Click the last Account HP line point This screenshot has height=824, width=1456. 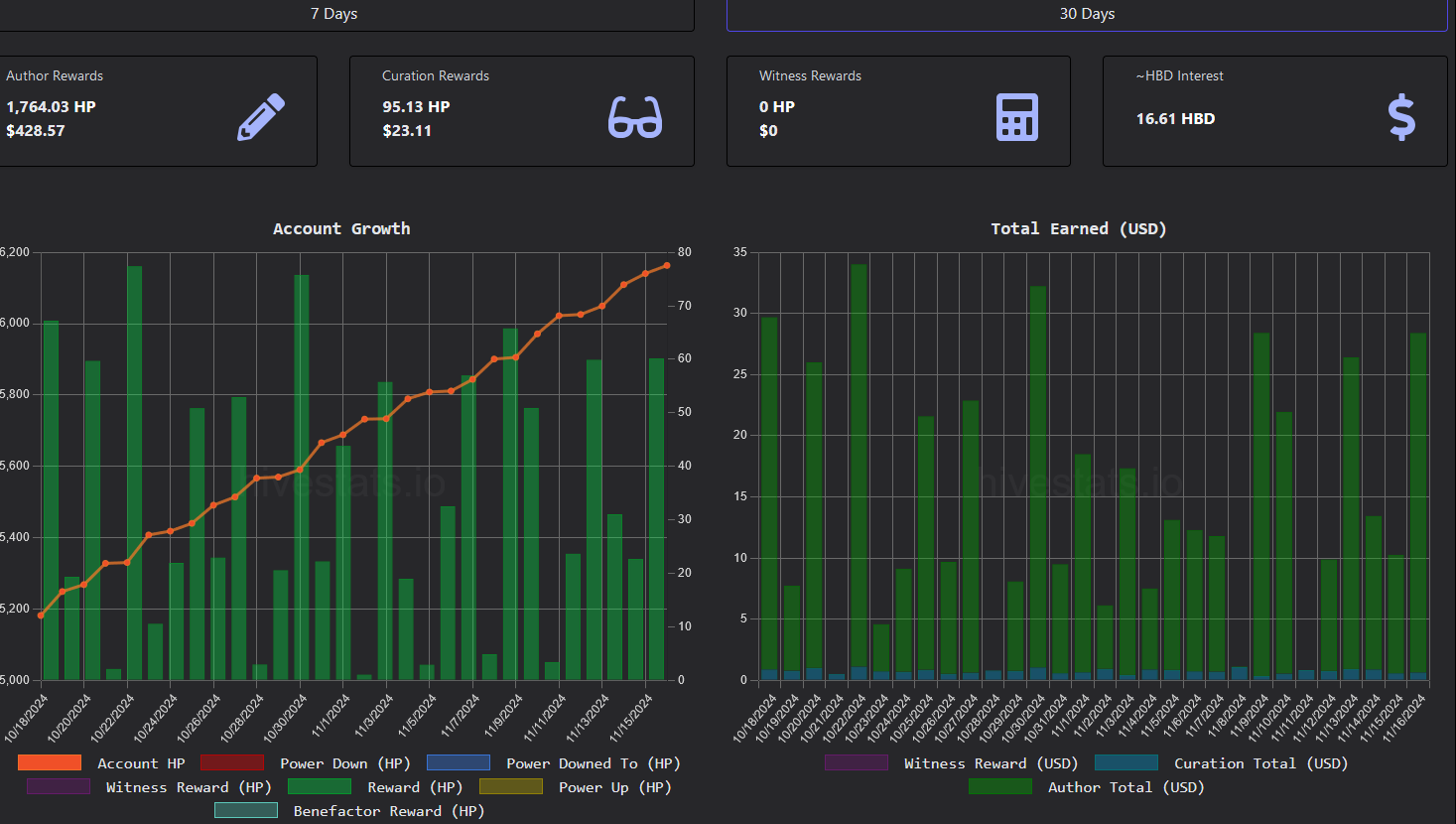click(667, 265)
